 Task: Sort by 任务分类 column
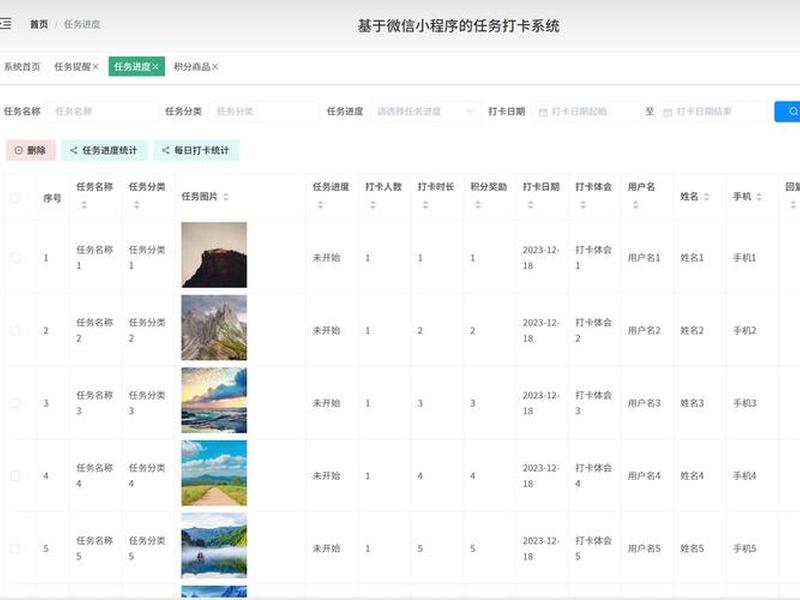136,205
